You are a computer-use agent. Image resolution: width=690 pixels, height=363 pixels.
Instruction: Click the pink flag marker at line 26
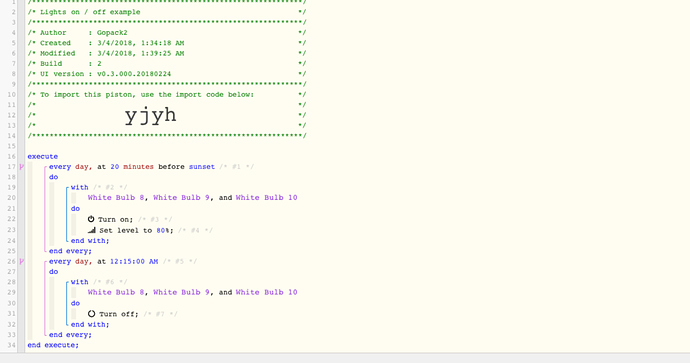pos(22,261)
